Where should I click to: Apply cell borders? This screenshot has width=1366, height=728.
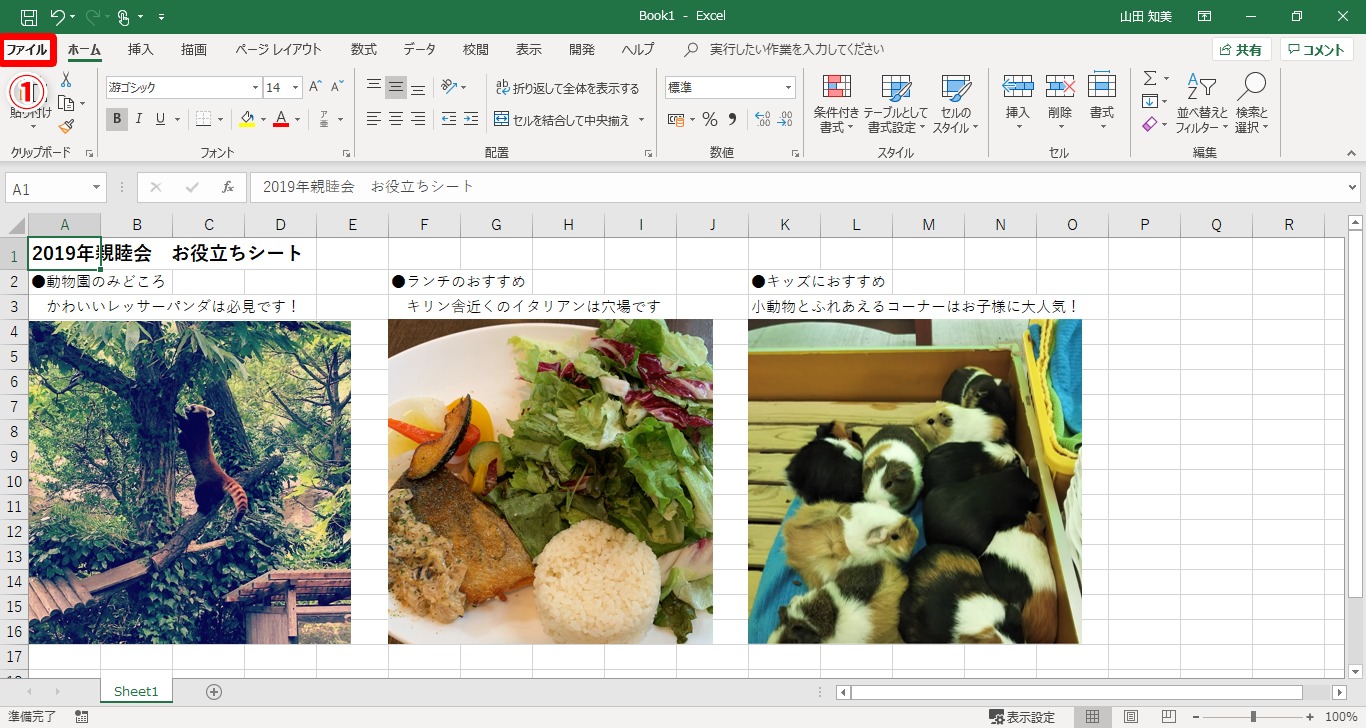pos(203,119)
